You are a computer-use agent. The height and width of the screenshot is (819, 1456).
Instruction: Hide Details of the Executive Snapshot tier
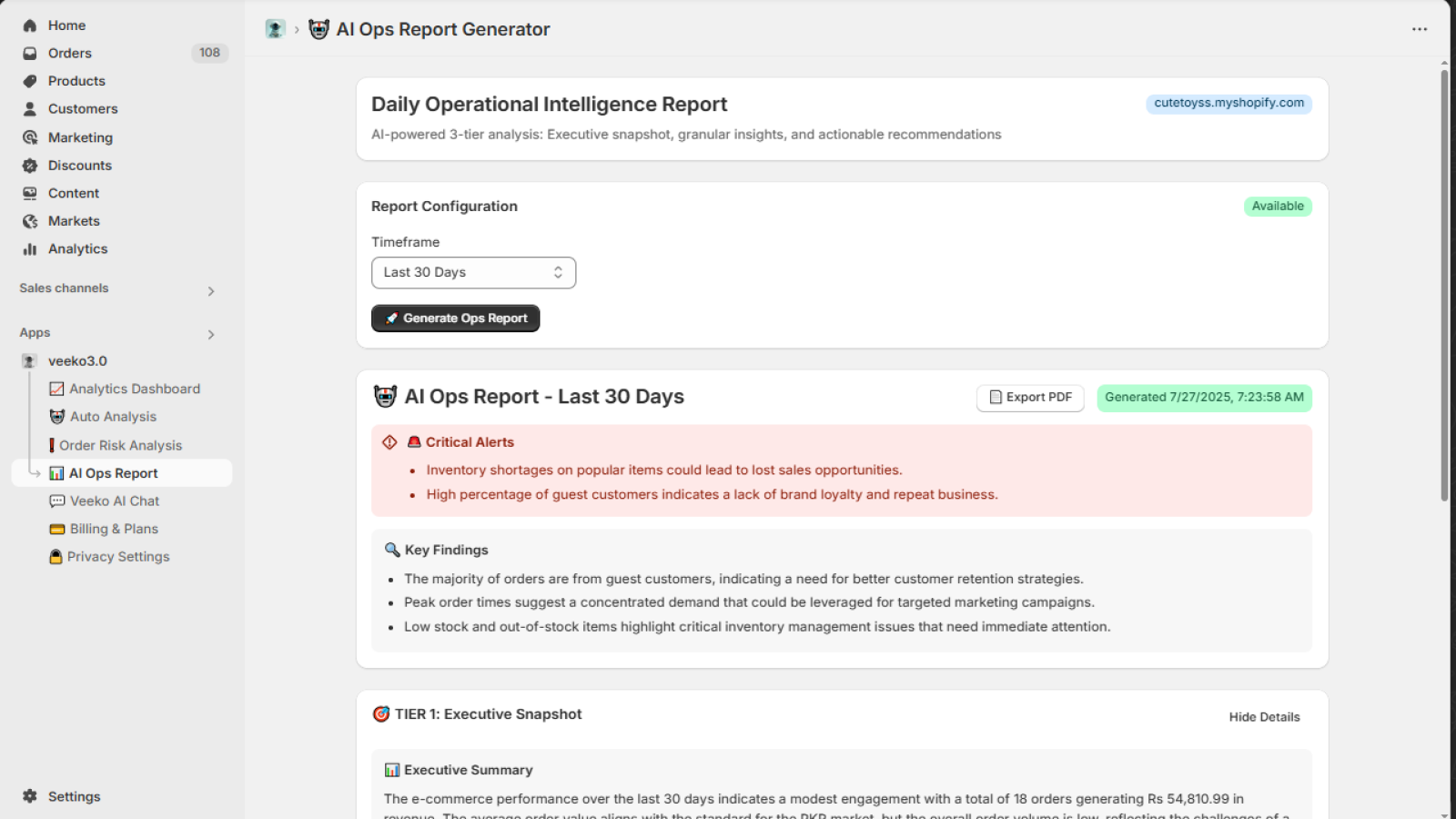coord(1263,717)
